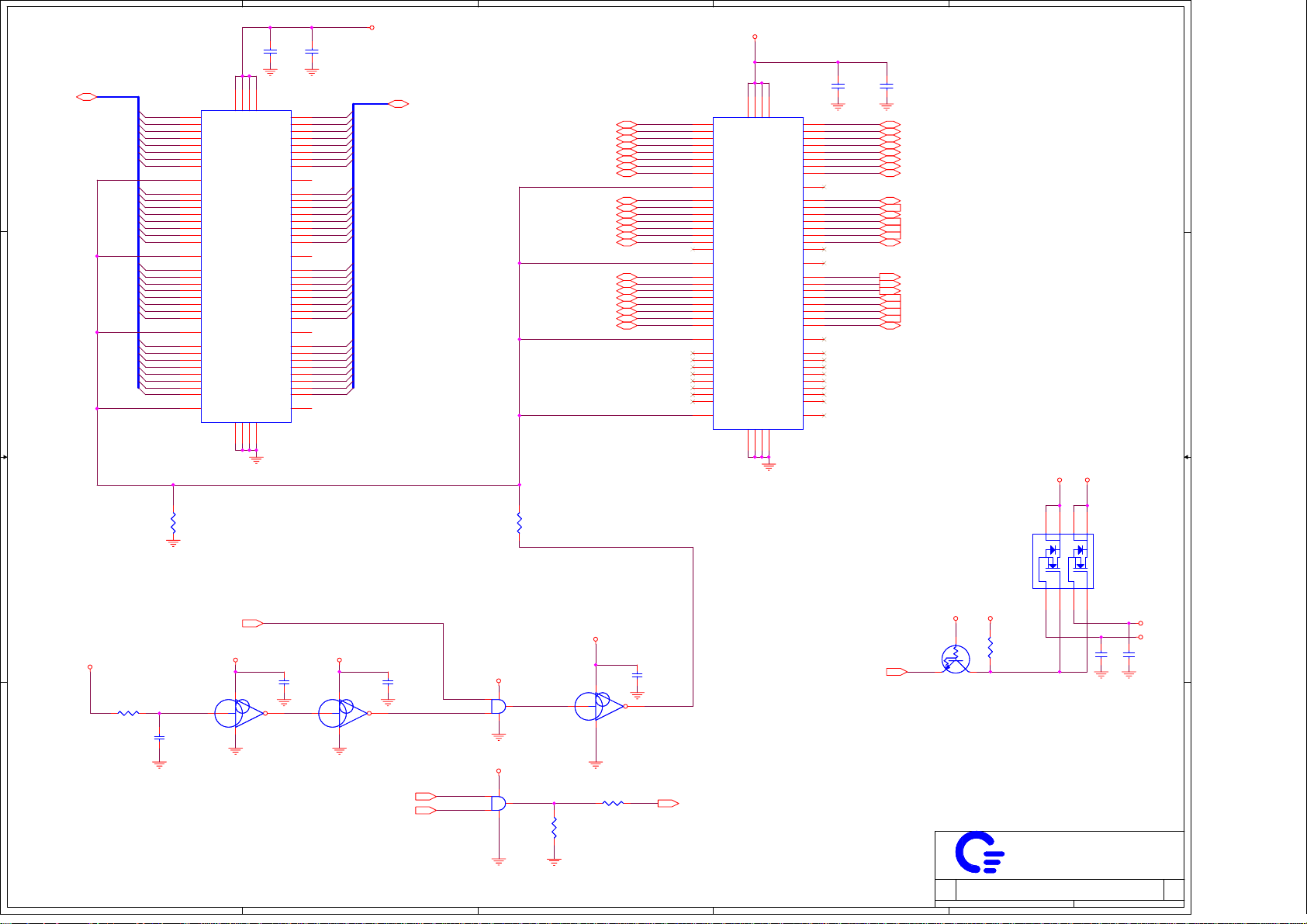Click the input port feeding upper AND gate
Image resolution: width=1307 pixels, height=924 pixels.
click(x=253, y=623)
